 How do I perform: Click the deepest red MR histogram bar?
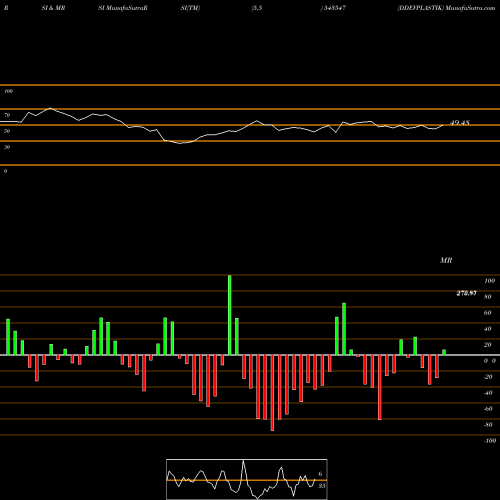tap(272, 393)
